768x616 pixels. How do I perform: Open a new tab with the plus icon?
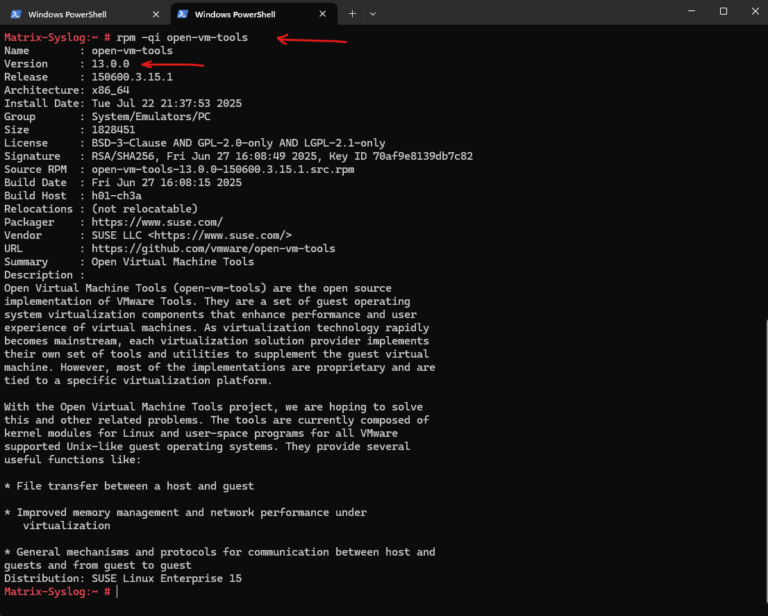click(351, 14)
